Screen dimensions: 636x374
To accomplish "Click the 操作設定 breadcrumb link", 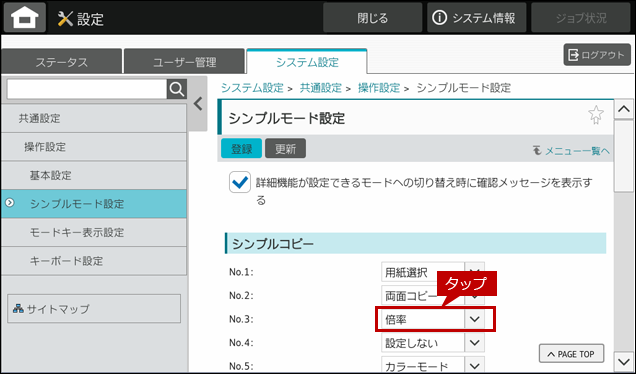I will (379, 88).
